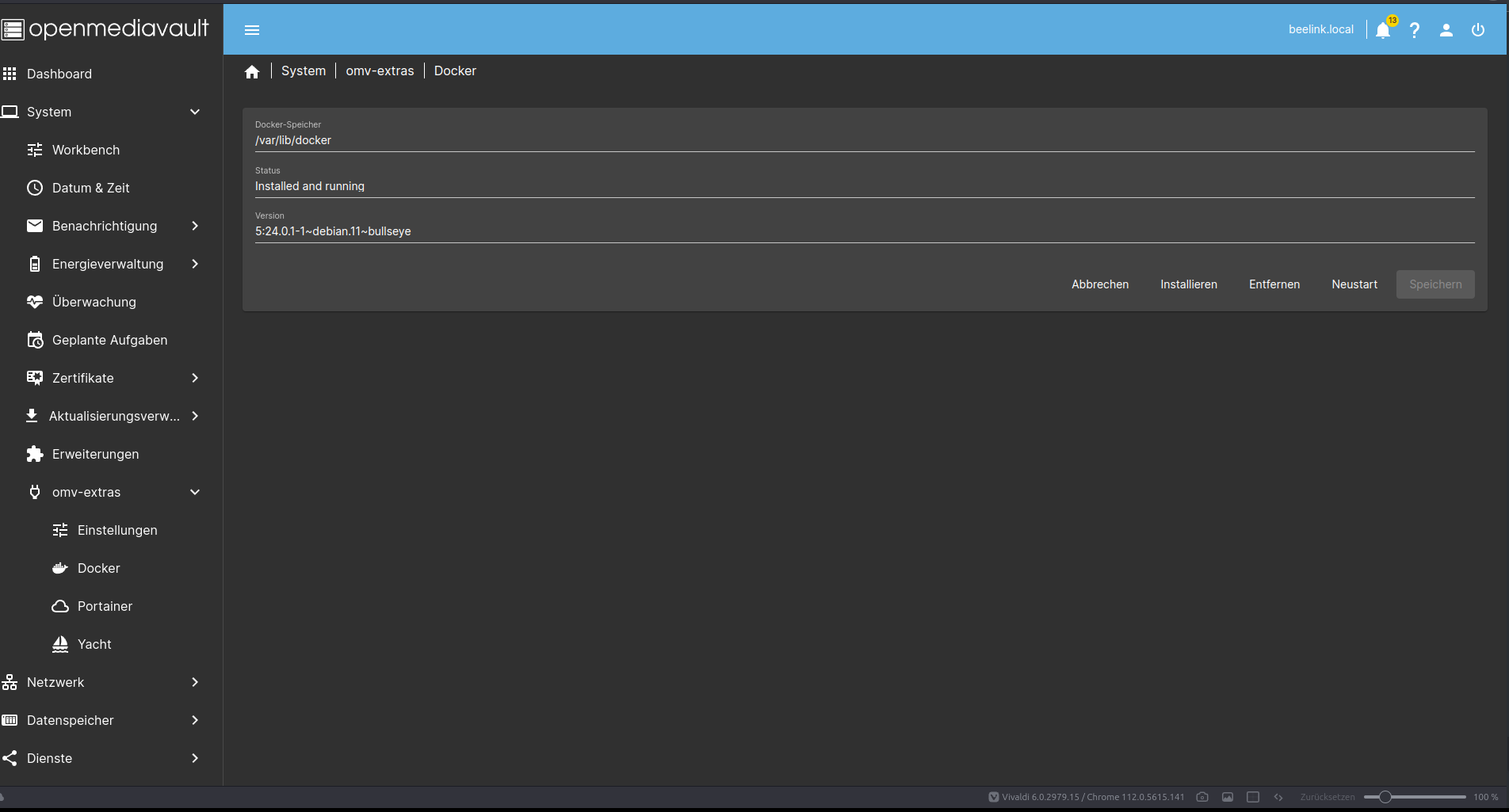Select Portainer under omv-extras
This screenshot has height=812, width=1509.
click(111, 606)
